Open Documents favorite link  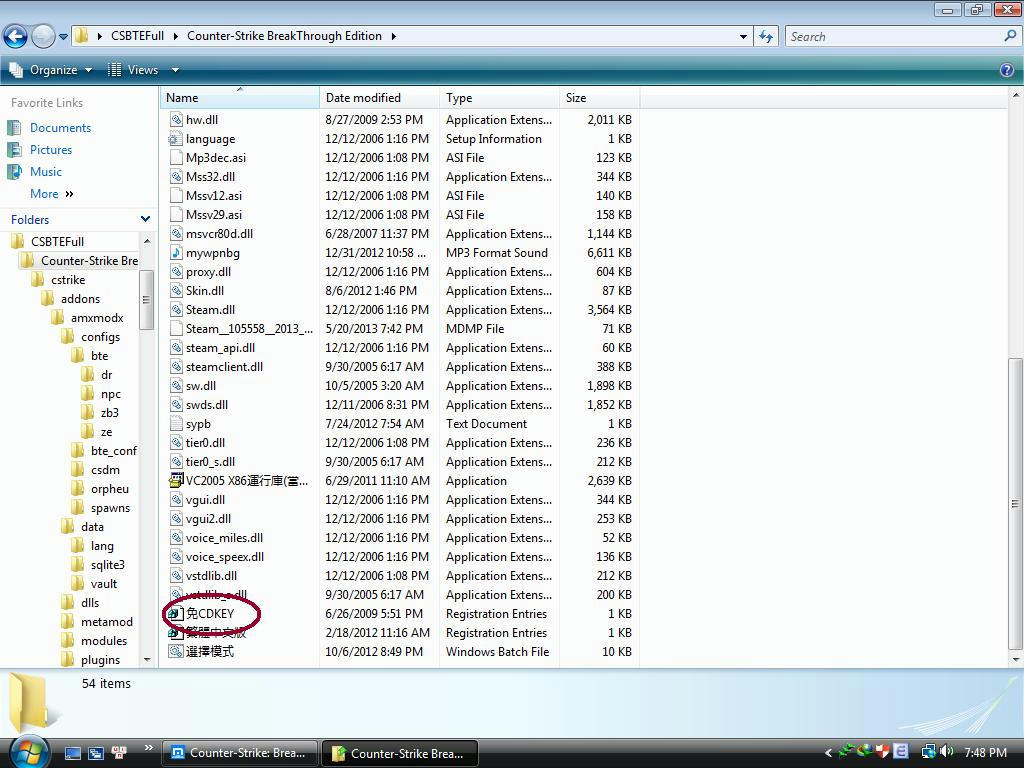click(60, 128)
